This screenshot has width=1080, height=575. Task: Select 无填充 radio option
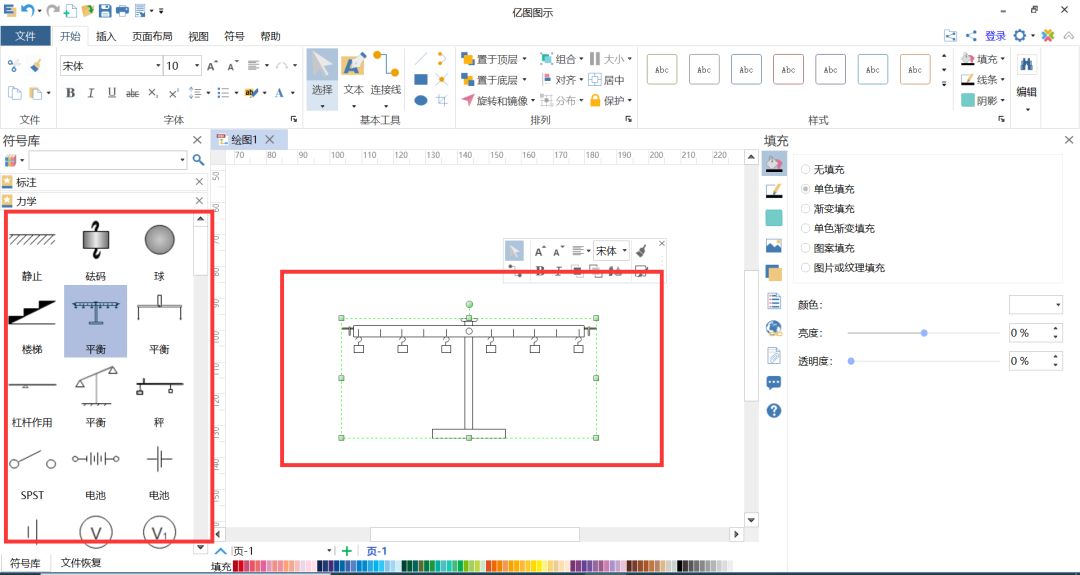(x=806, y=170)
